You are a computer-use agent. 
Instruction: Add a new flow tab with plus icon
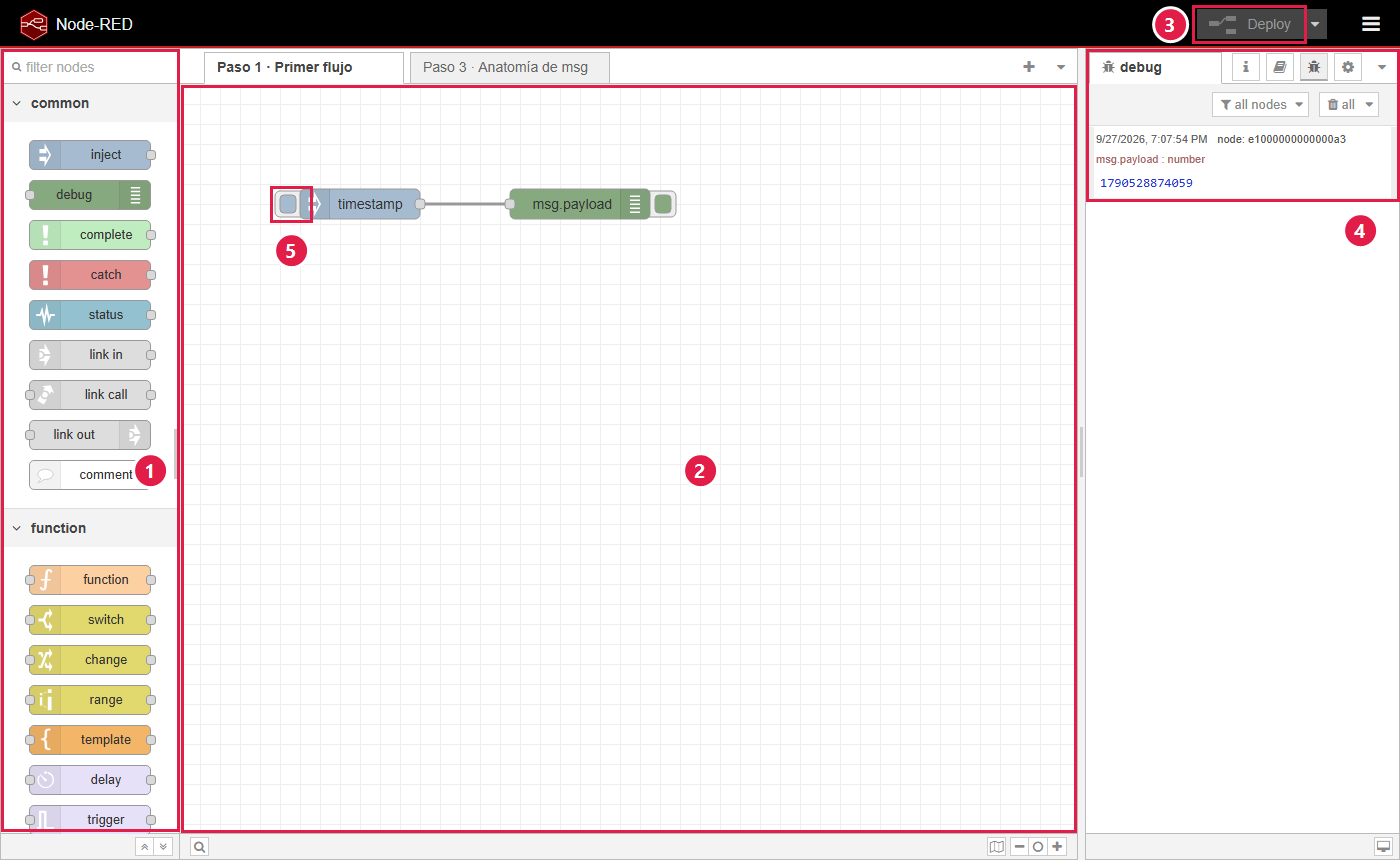click(x=1029, y=67)
